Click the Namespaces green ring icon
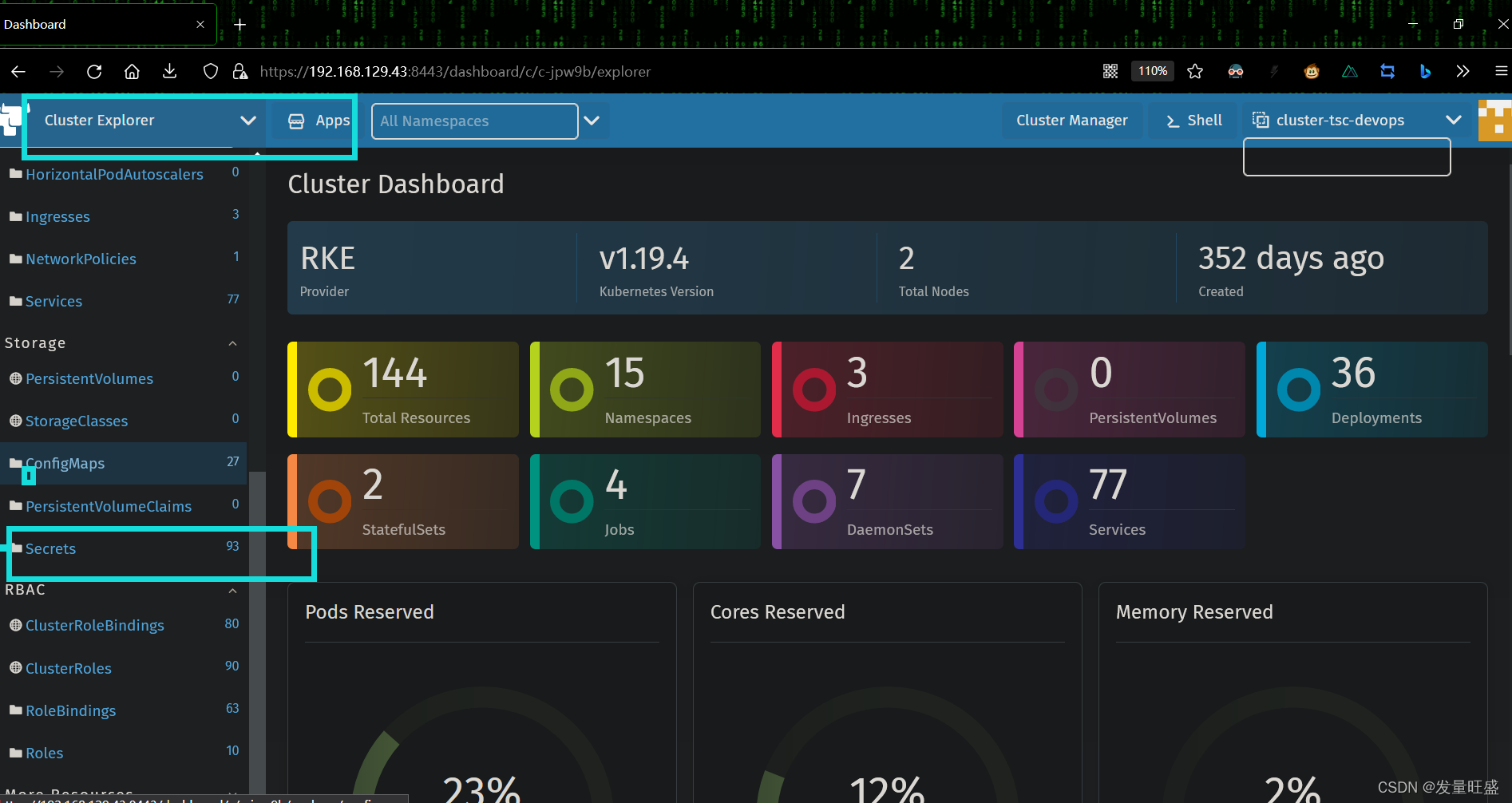Image resolution: width=1512 pixels, height=803 pixels. pos(572,390)
